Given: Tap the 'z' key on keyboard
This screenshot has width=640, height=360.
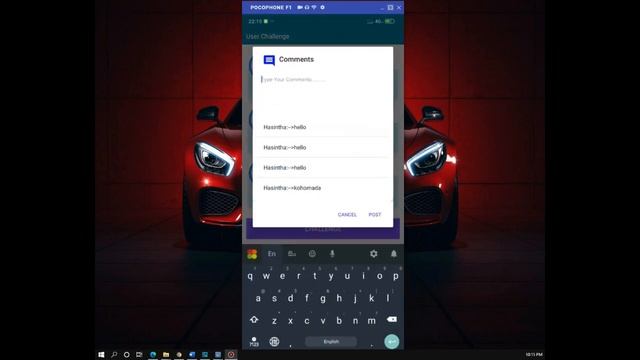Looking at the screenshot, I should 274,321.
